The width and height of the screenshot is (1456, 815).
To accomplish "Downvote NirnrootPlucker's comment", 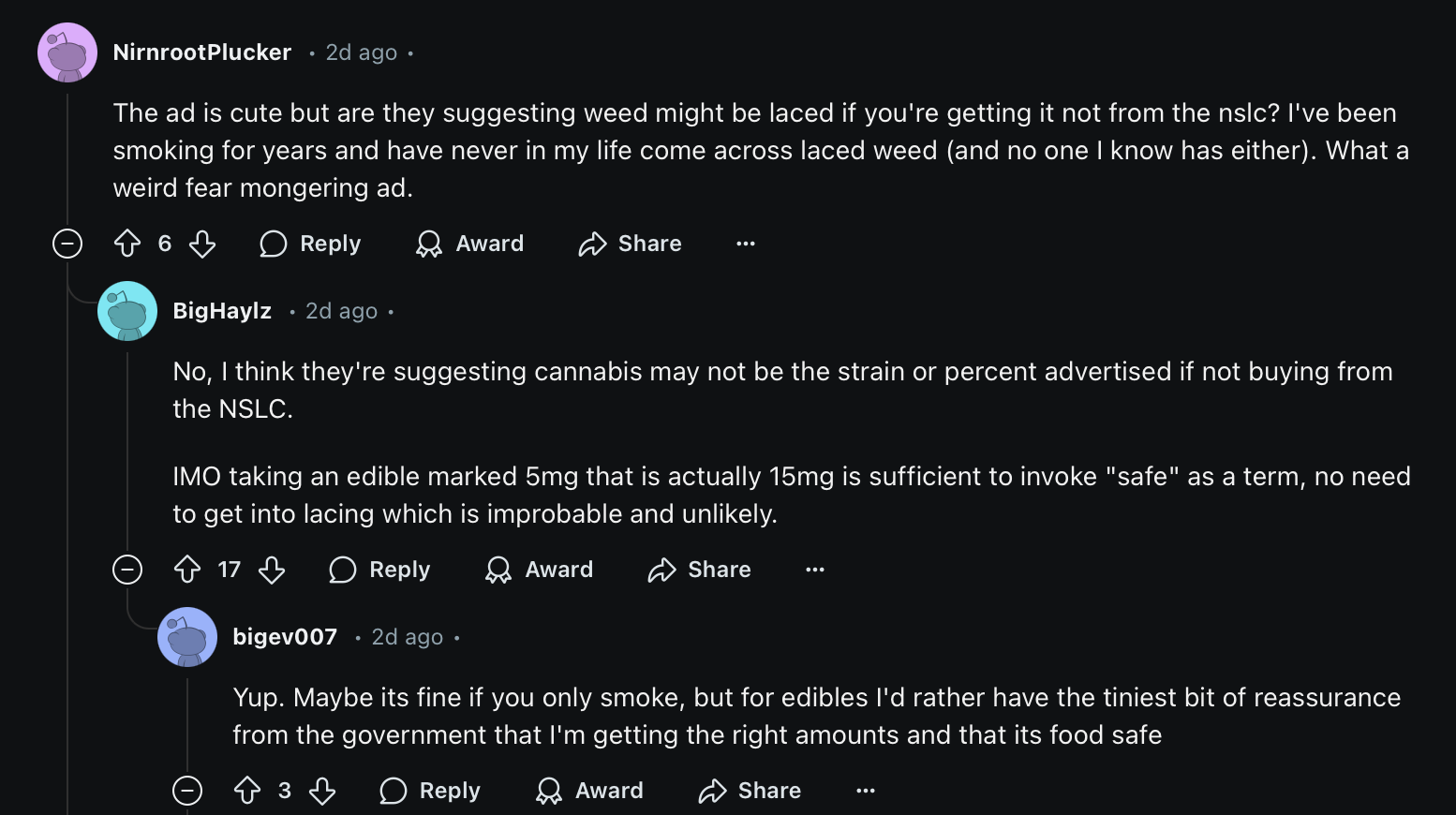I will (x=202, y=244).
